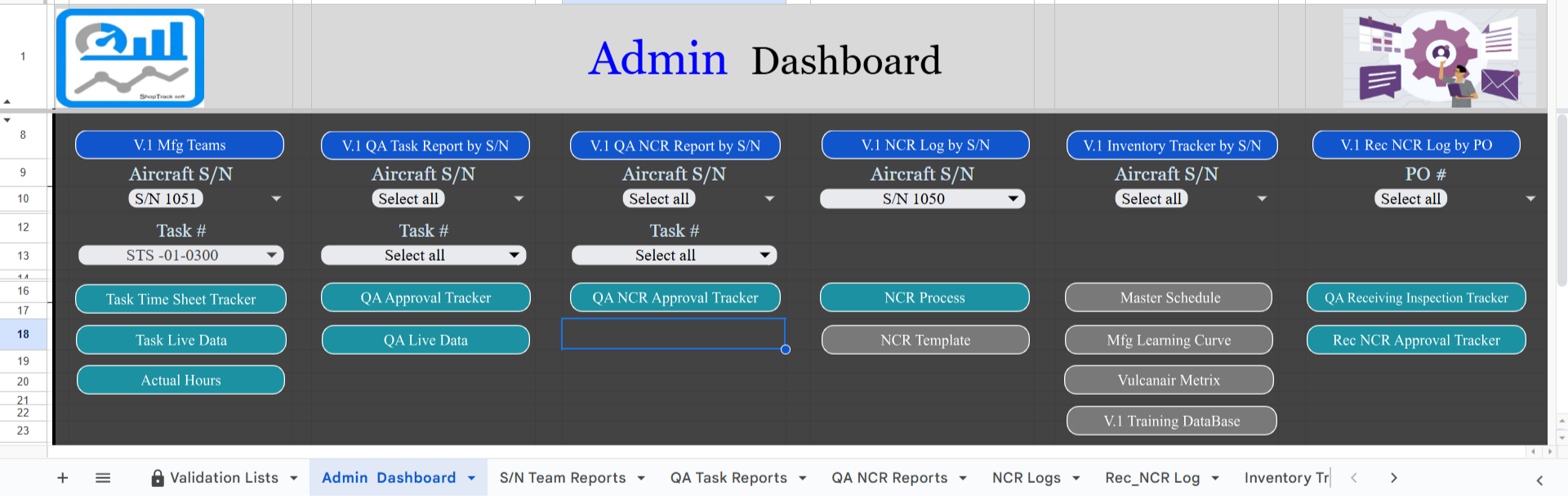Switch to the Validation Lists tab
The image size is (1568, 496).
[223, 478]
